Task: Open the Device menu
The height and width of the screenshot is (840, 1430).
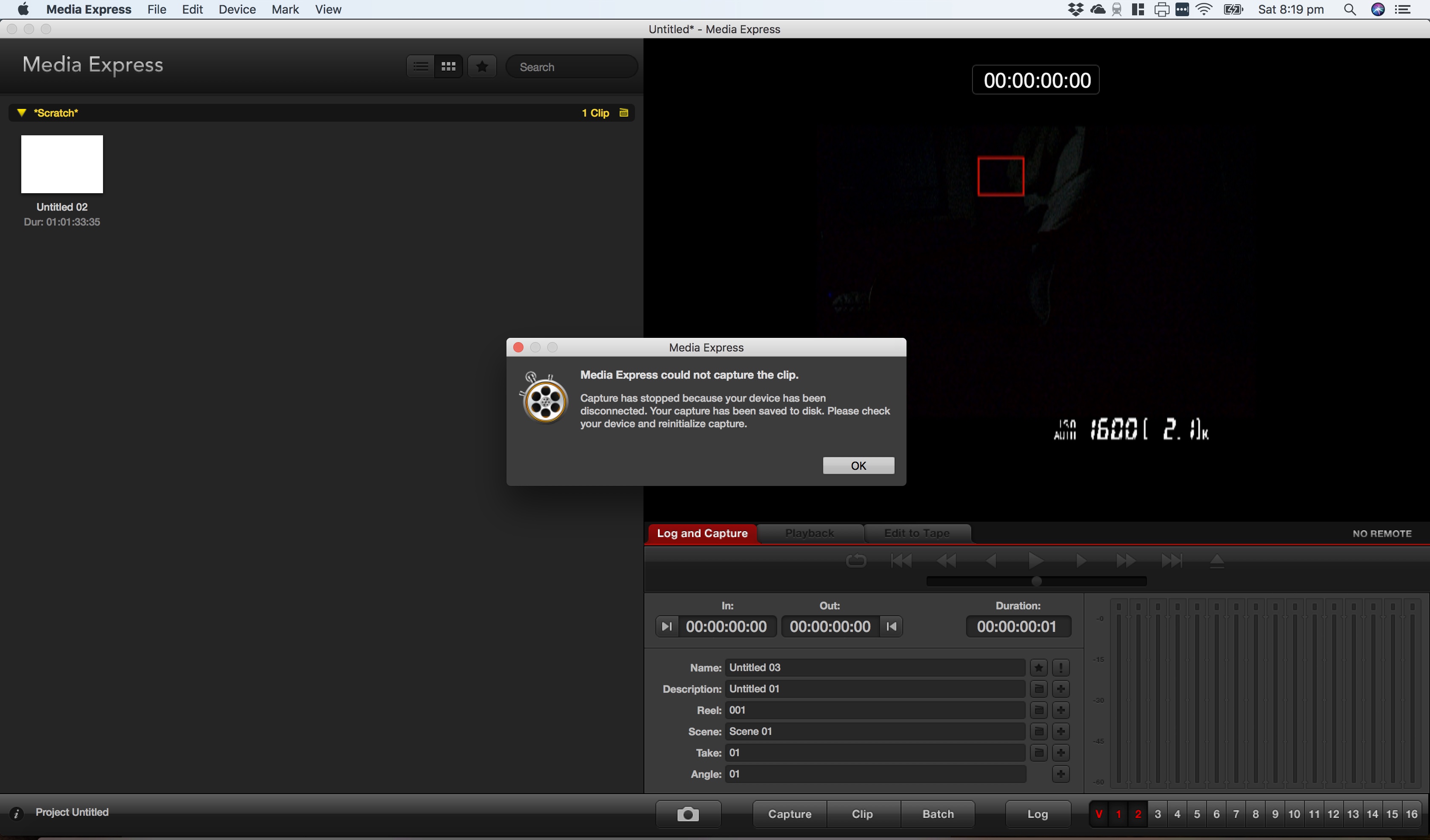Action: [237, 10]
